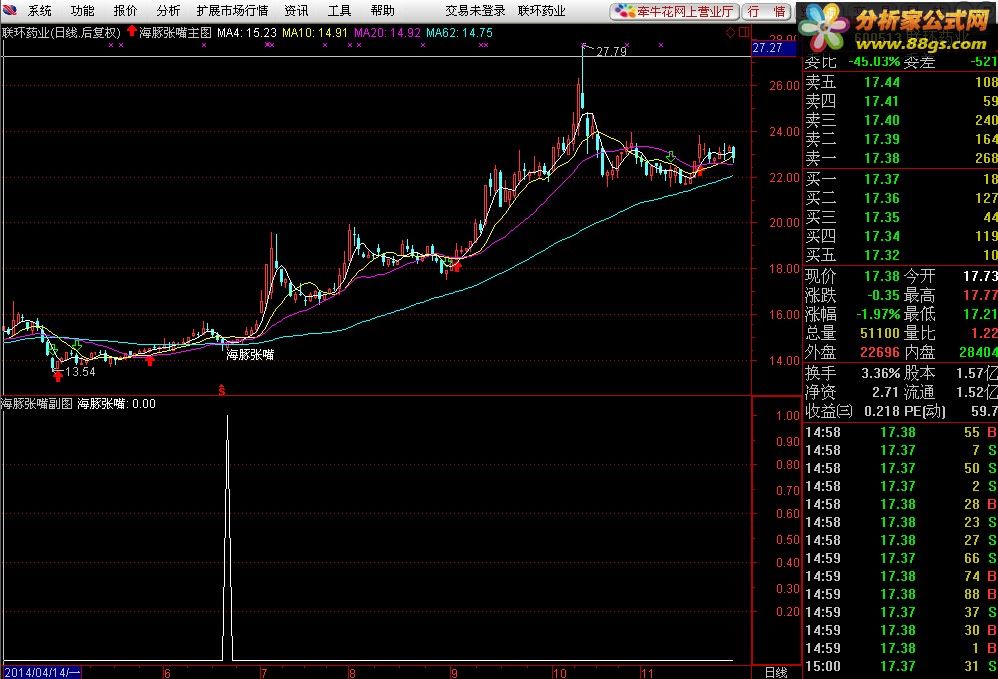
Task: Open the 分析 menu
Action: click(x=168, y=11)
